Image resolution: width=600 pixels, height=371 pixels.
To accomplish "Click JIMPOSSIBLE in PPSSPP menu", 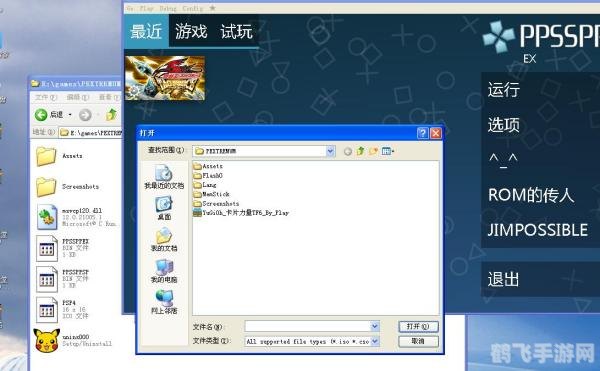I will coord(538,230).
